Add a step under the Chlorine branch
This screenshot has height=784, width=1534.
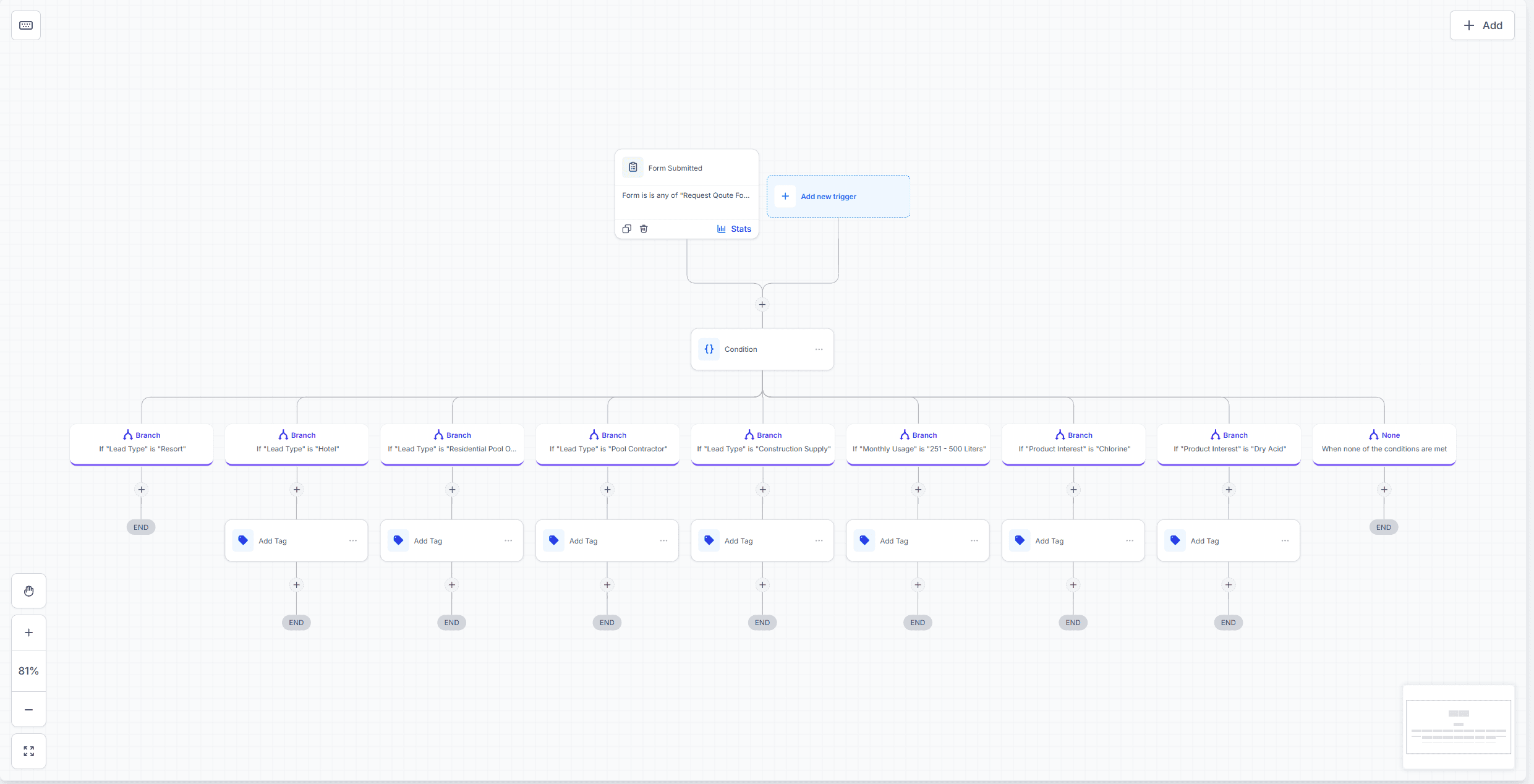1073,490
